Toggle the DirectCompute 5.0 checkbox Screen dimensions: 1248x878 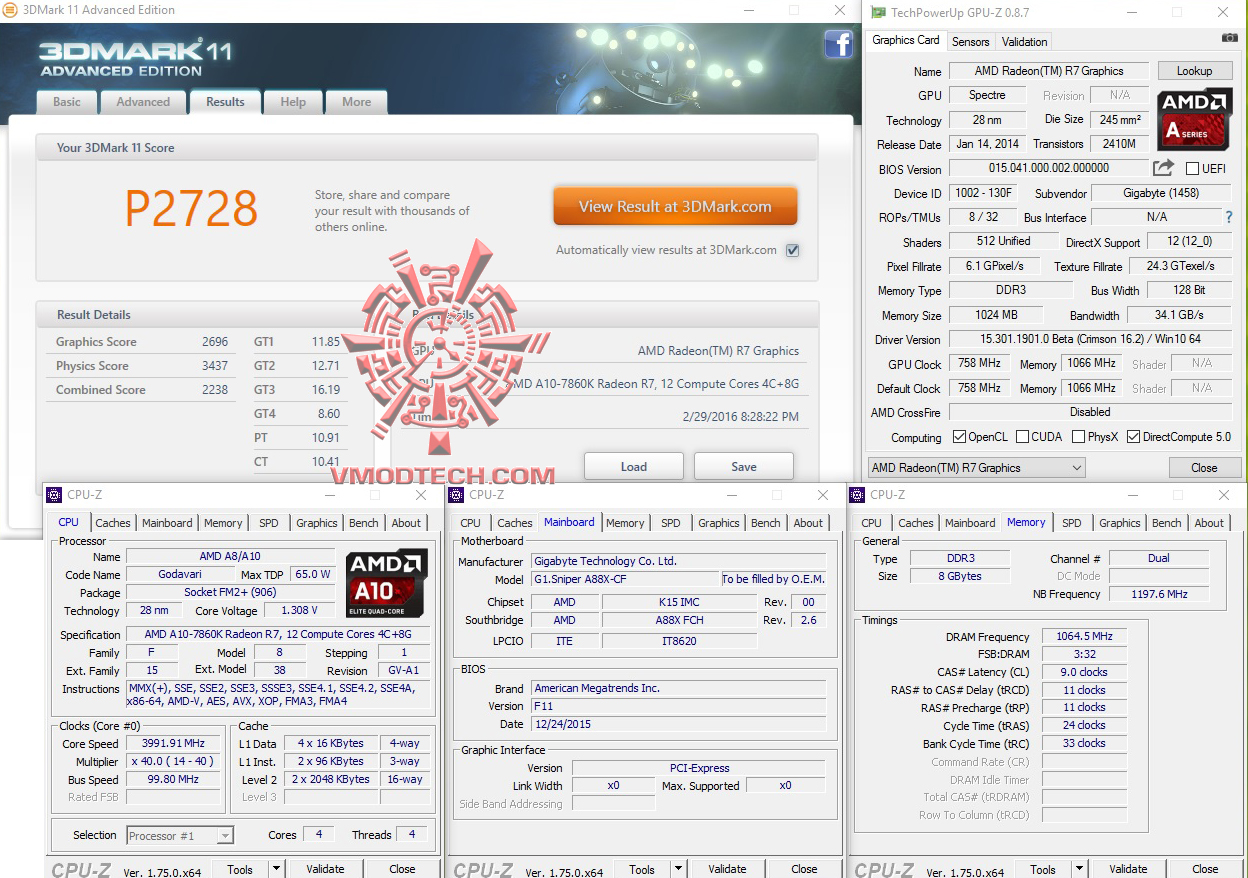click(x=1133, y=437)
